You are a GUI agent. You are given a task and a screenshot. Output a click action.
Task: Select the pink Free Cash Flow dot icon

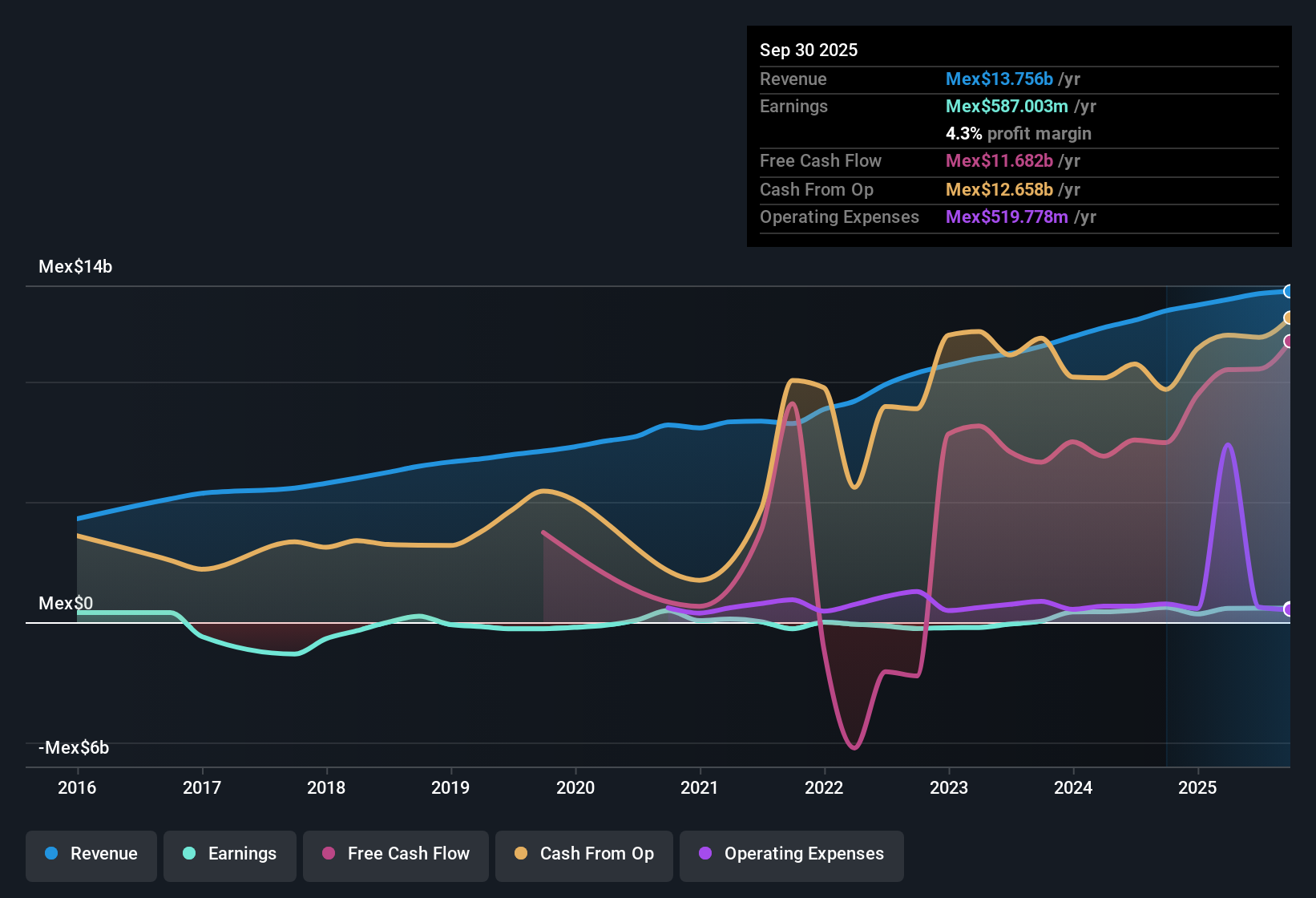[328, 854]
